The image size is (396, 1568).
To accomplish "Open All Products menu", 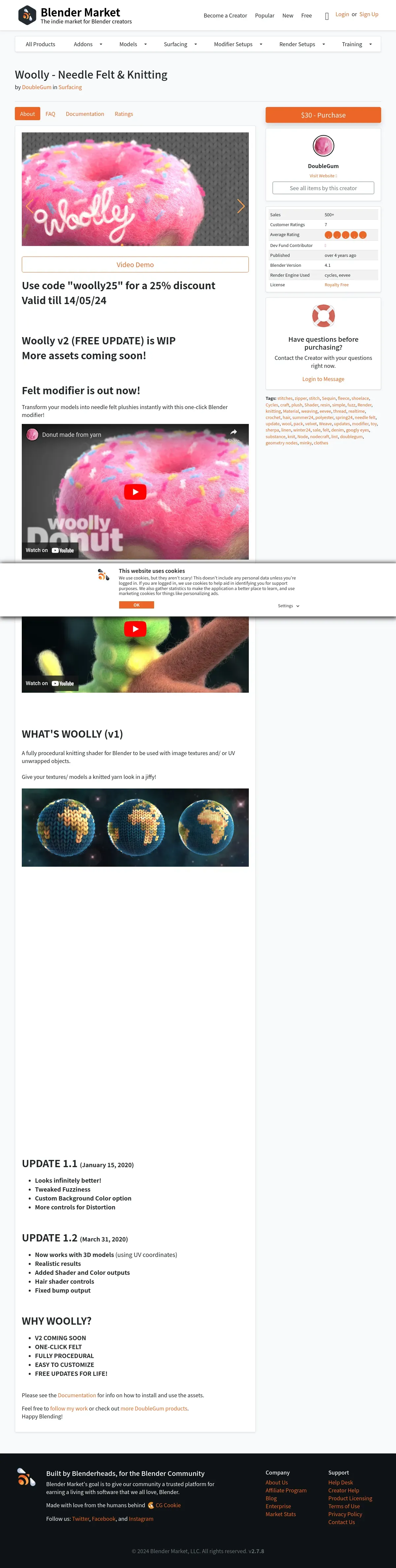I will click(x=40, y=45).
